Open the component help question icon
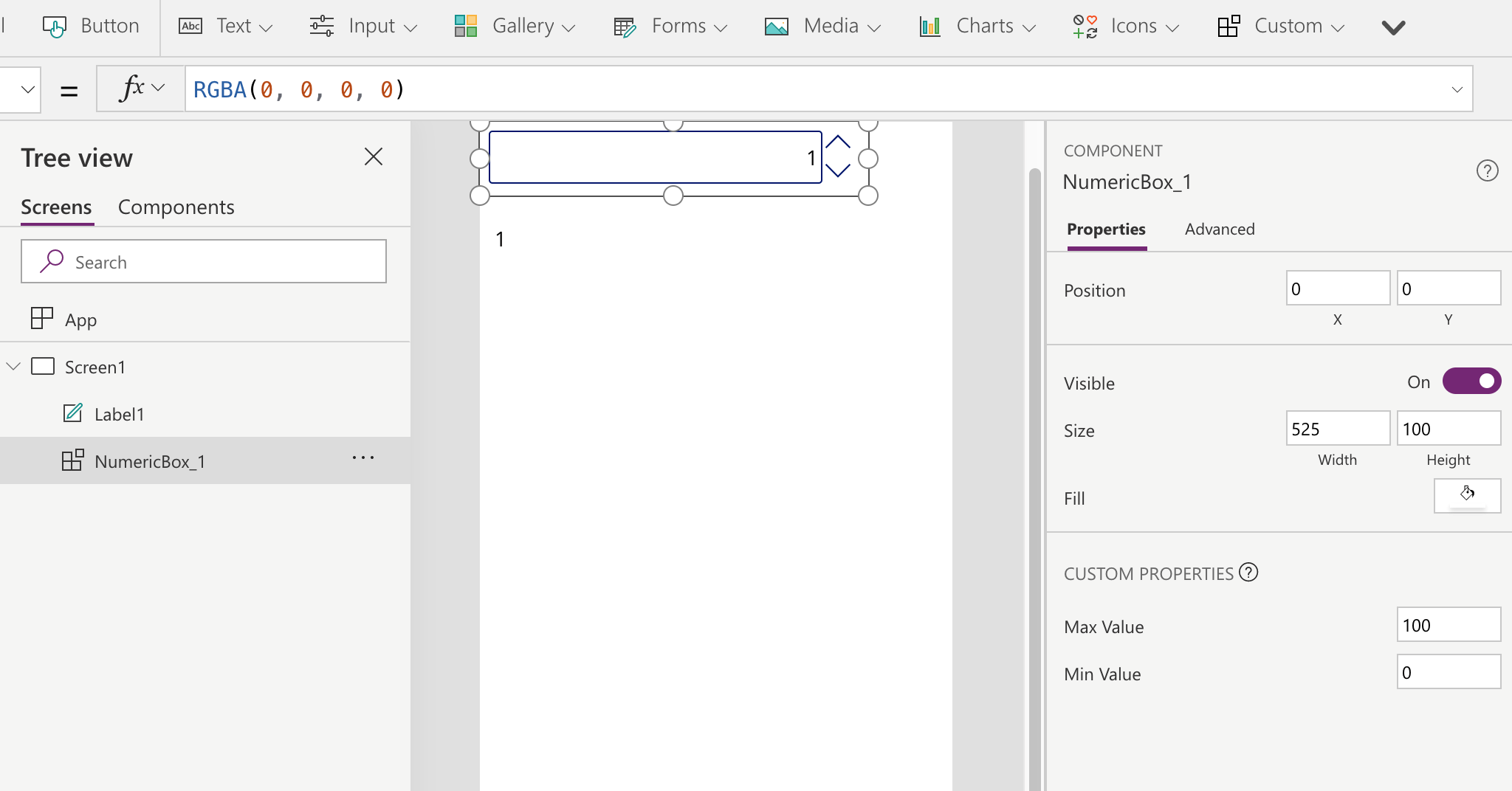 pyautogui.click(x=1487, y=171)
